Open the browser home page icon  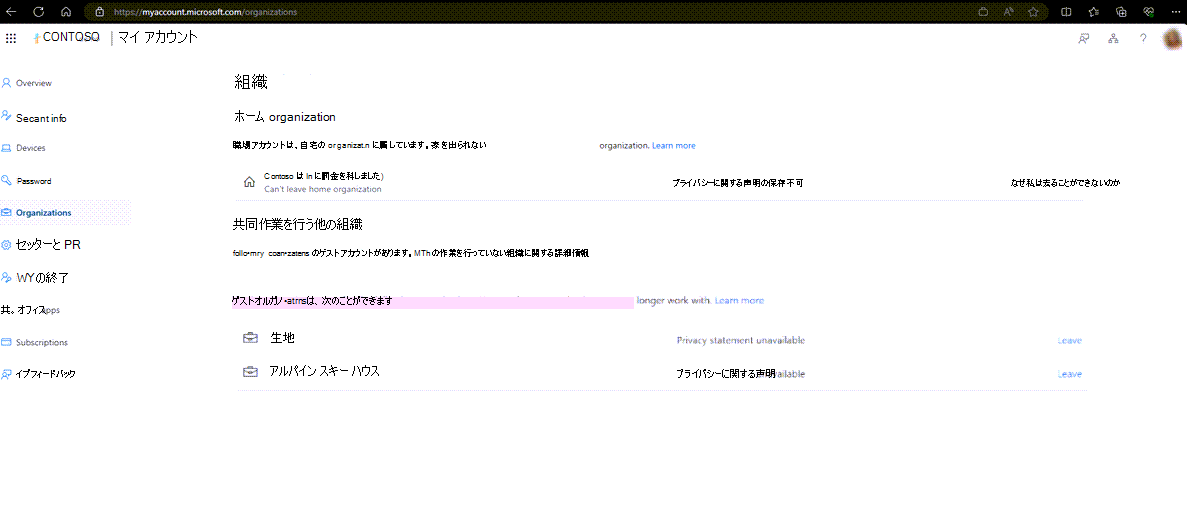point(66,12)
